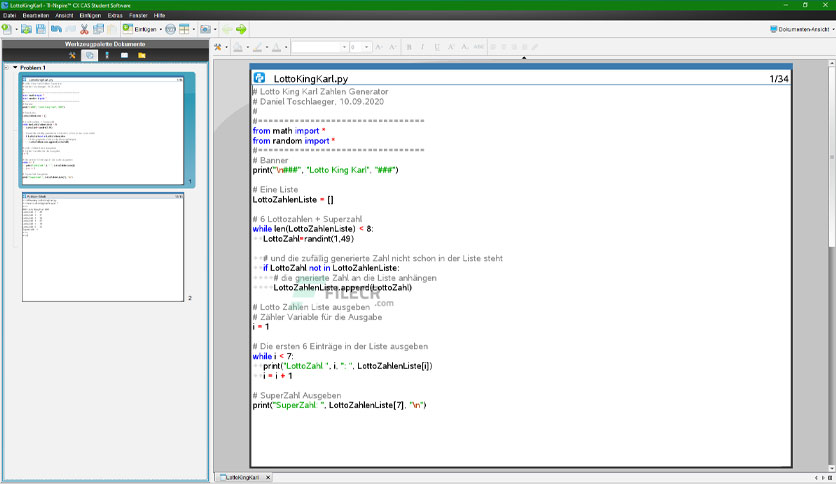Image resolution: width=836 pixels, height=484 pixels.
Task: Toggle italic formatting
Action: [x=423, y=47]
